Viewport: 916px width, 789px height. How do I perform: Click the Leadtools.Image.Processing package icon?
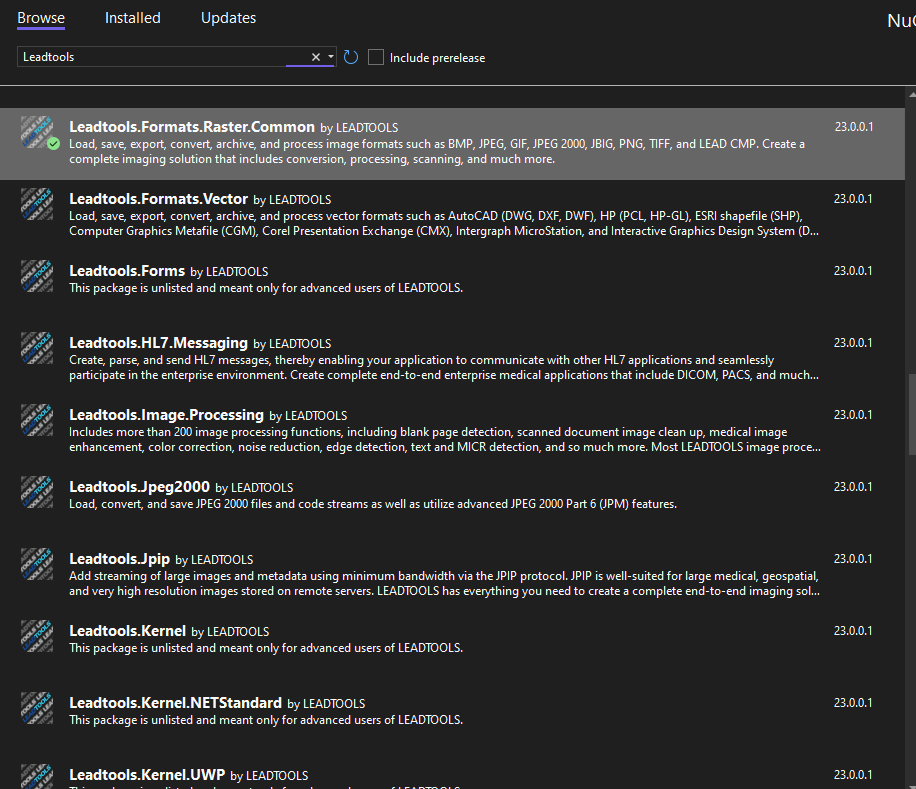click(37, 420)
